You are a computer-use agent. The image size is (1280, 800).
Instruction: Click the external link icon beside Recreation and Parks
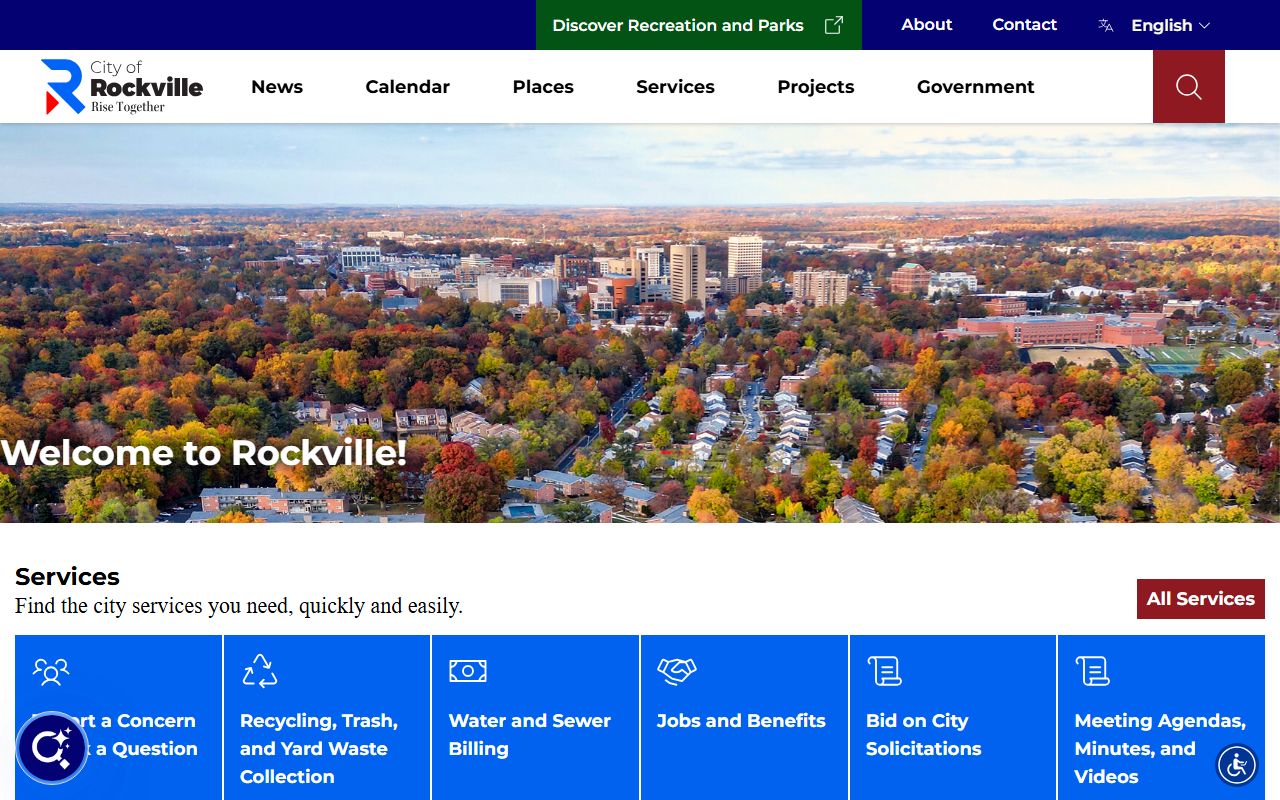pos(833,25)
